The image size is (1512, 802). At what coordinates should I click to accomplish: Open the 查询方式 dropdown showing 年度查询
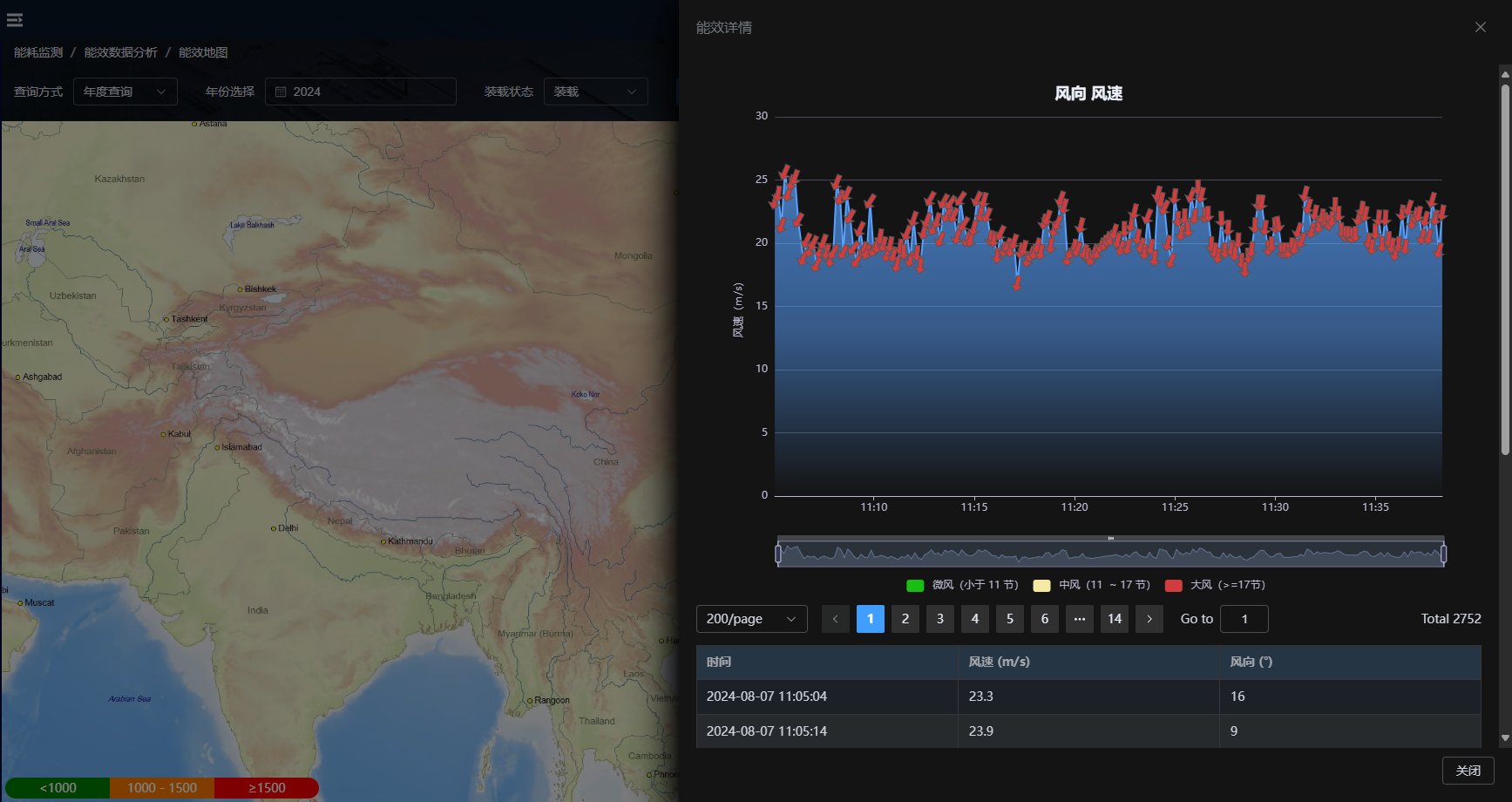[x=125, y=92]
